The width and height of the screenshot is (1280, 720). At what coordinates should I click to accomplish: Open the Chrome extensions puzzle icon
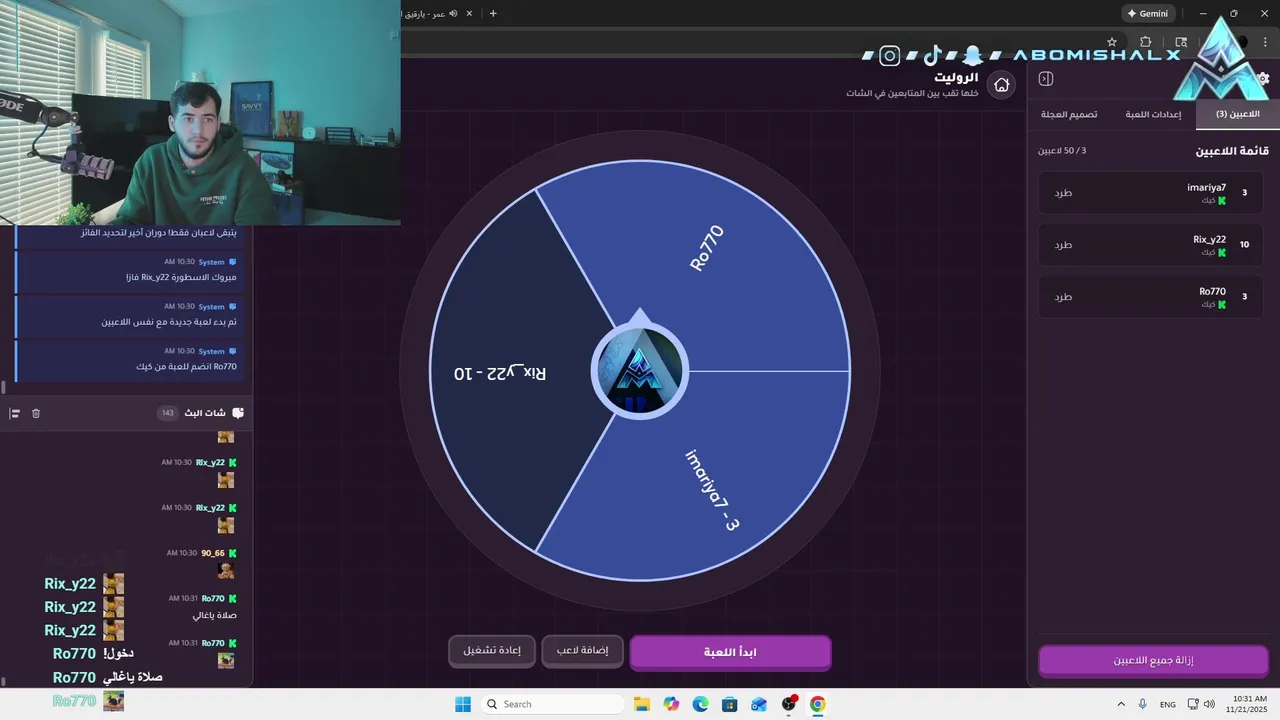click(1146, 42)
